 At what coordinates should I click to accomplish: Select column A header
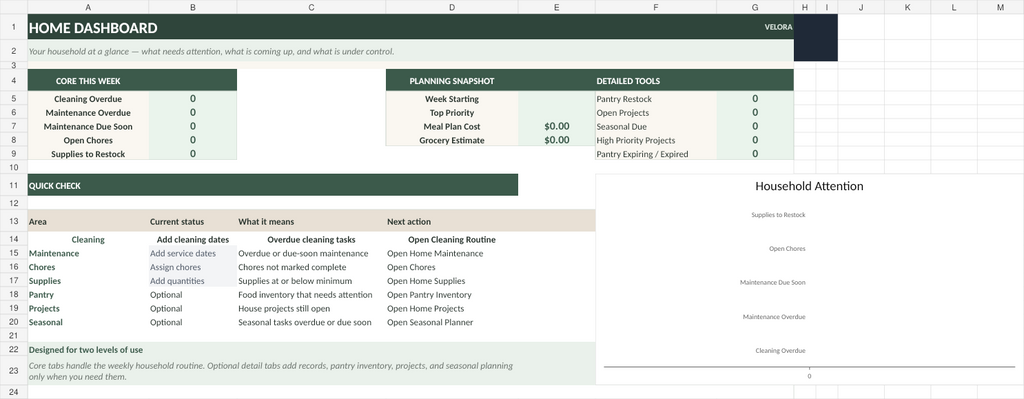pos(88,7)
